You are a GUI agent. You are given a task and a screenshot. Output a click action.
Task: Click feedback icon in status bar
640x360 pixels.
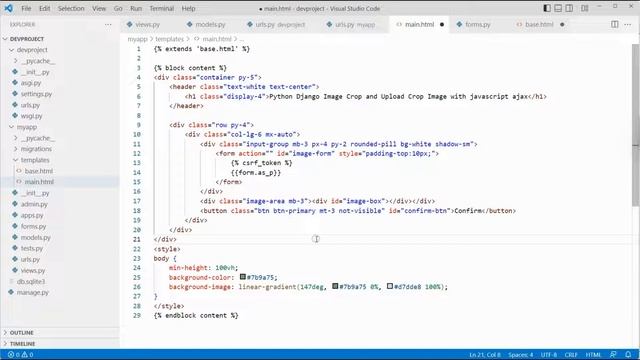point(613,355)
